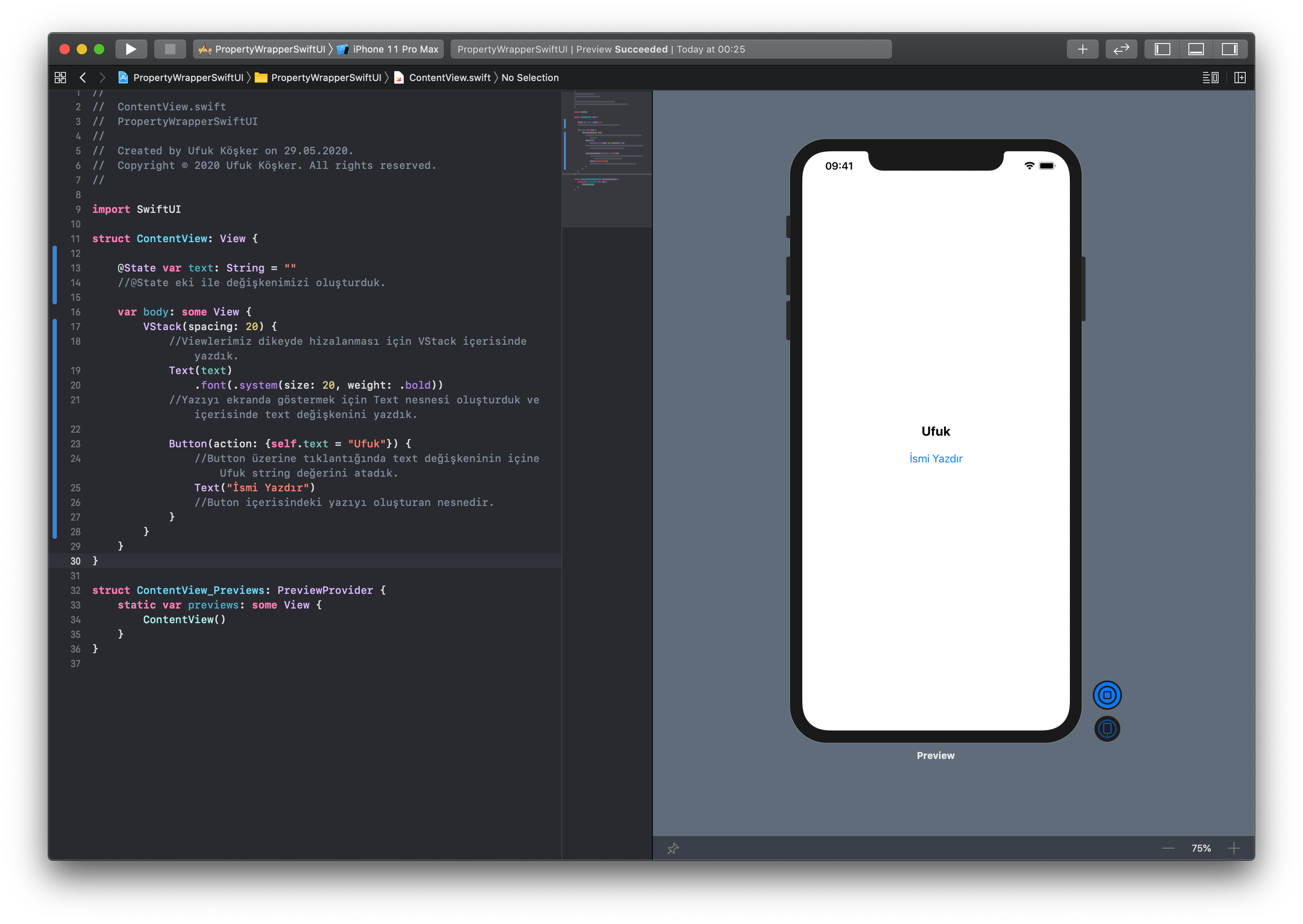Pin the preview with pin icon
The image size is (1303, 924).
[x=673, y=848]
